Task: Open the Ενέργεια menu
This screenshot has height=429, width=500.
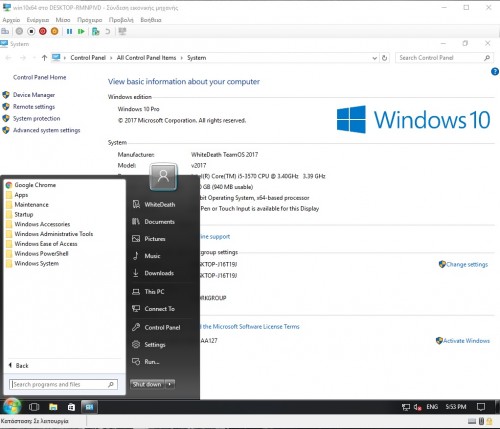Action: tap(38, 20)
